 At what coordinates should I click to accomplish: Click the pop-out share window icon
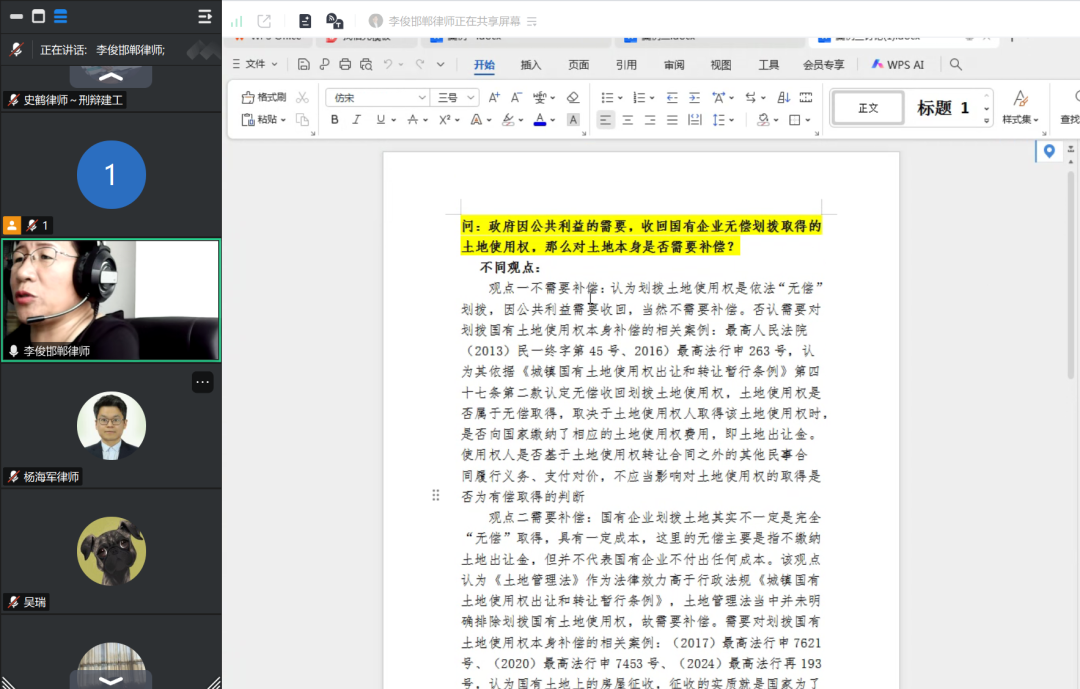[264, 21]
